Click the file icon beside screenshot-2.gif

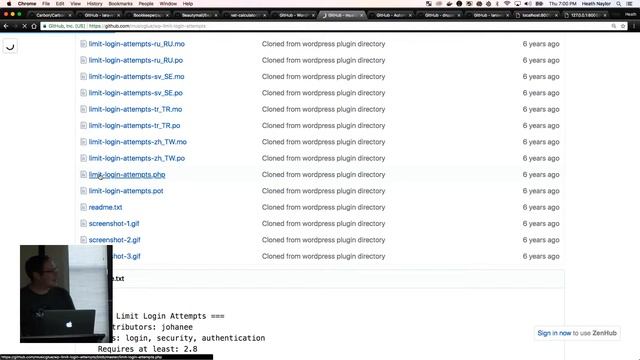coord(83,240)
